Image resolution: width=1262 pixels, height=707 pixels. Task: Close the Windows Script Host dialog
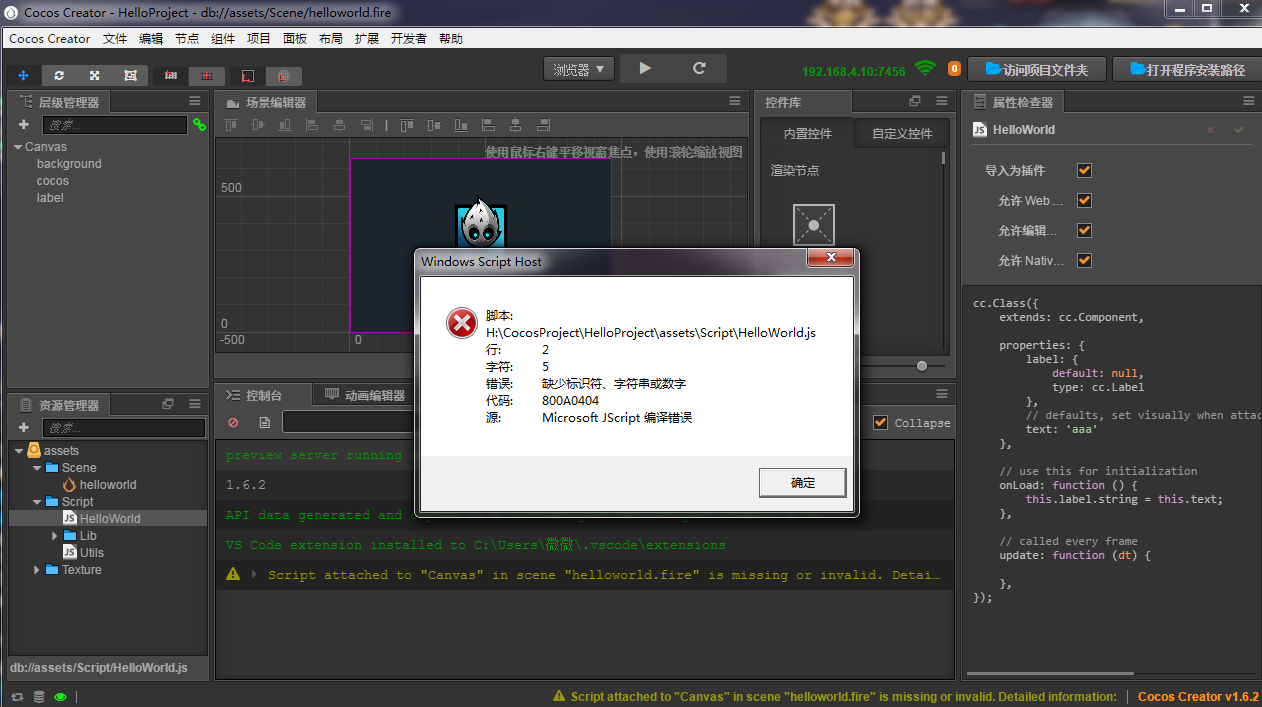pos(831,259)
